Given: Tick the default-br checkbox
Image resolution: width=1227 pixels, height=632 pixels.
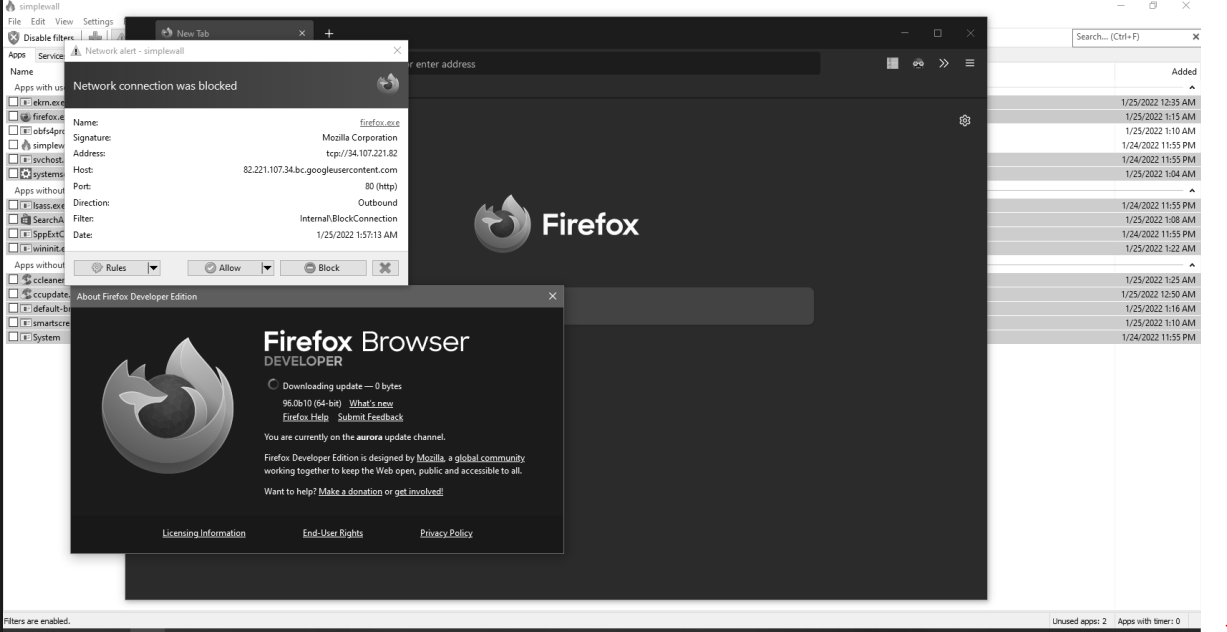Looking at the screenshot, I should point(13,308).
